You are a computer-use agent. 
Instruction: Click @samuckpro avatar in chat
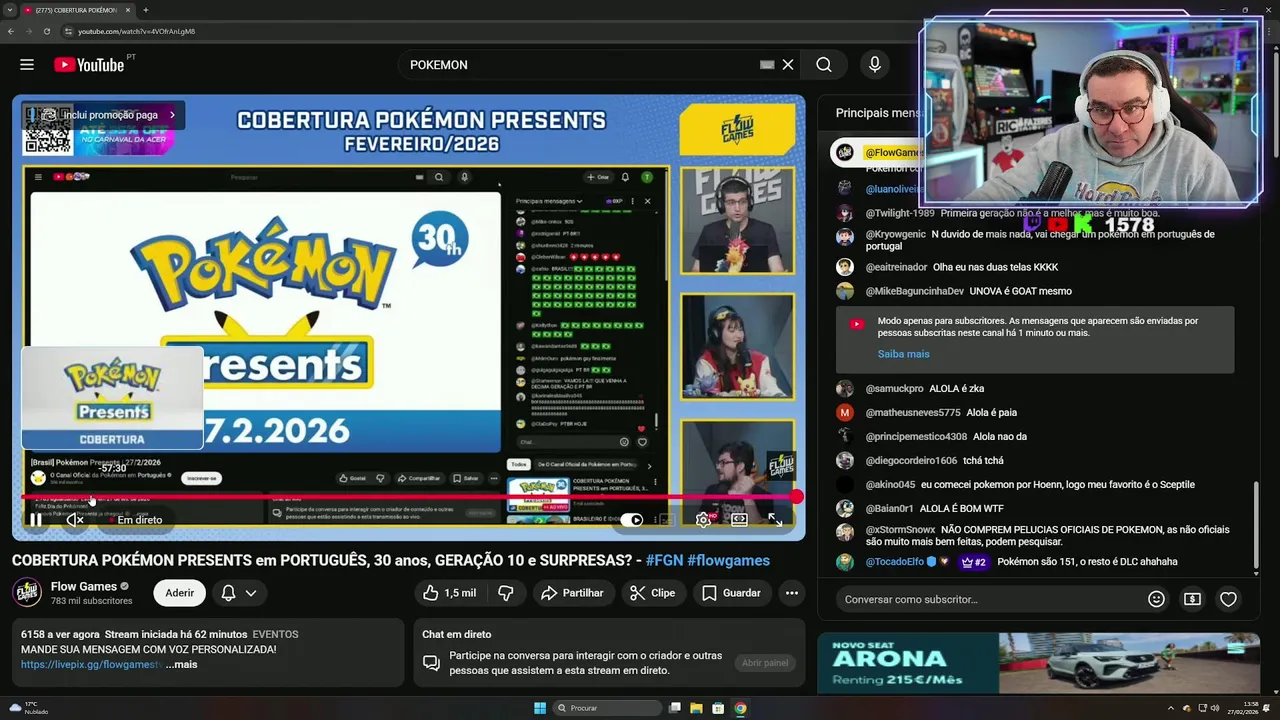tap(845, 389)
